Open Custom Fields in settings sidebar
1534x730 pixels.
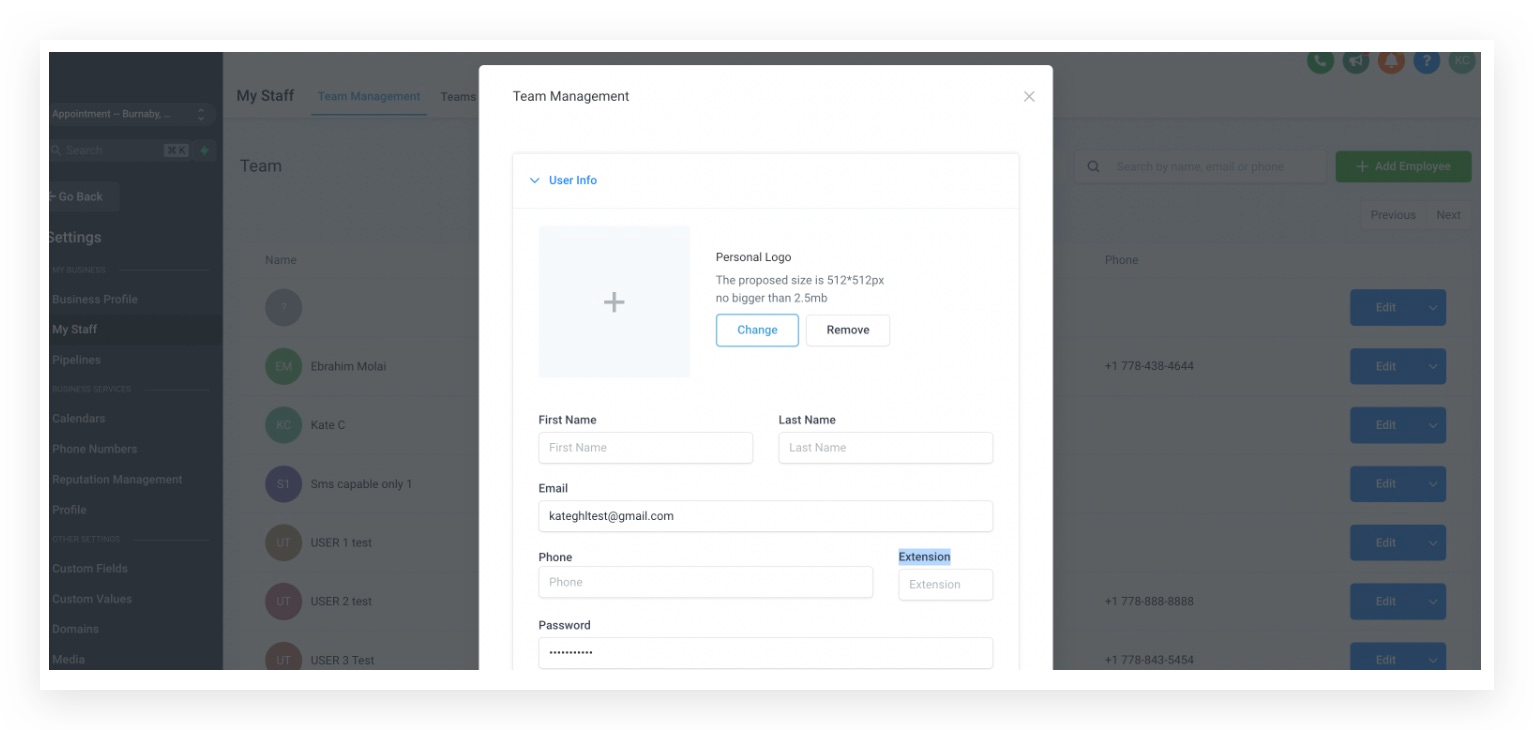point(90,569)
